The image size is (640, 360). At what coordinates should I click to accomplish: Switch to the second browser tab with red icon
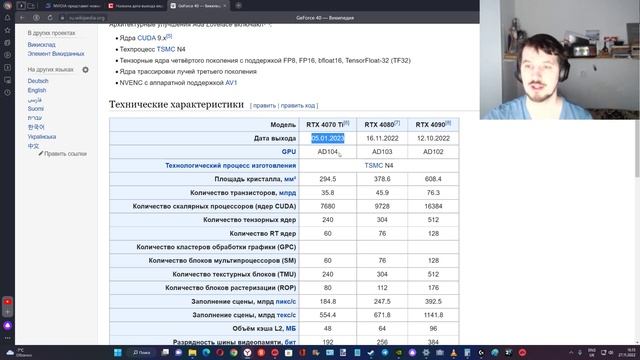click(x=135, y=6)
